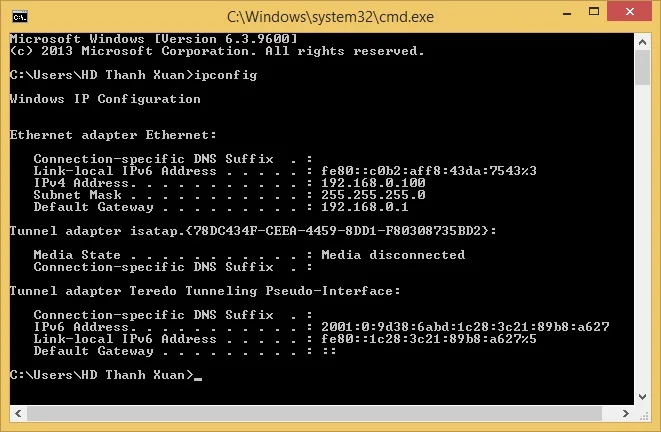Click the resize grip in the window corner
The height and width of the screenshot is (432, 661).
pos(643,415)
